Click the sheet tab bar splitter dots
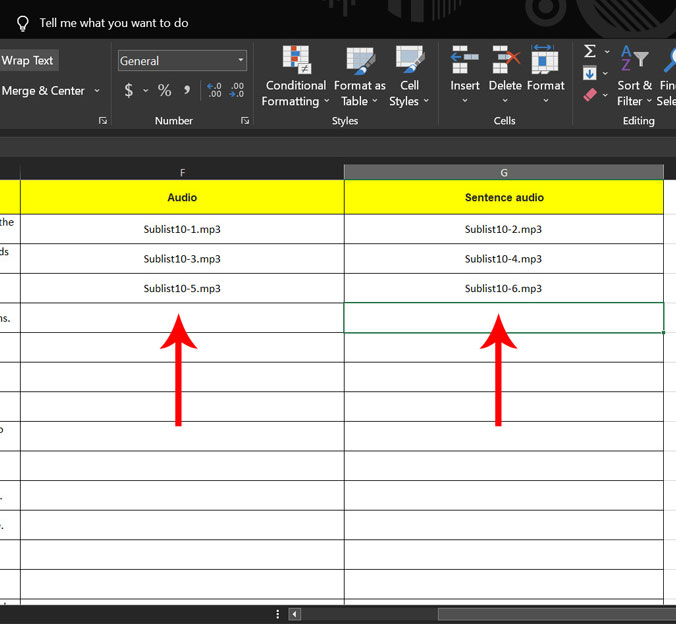The width and height of the screenshot is (676, 624). click(277, 614)
